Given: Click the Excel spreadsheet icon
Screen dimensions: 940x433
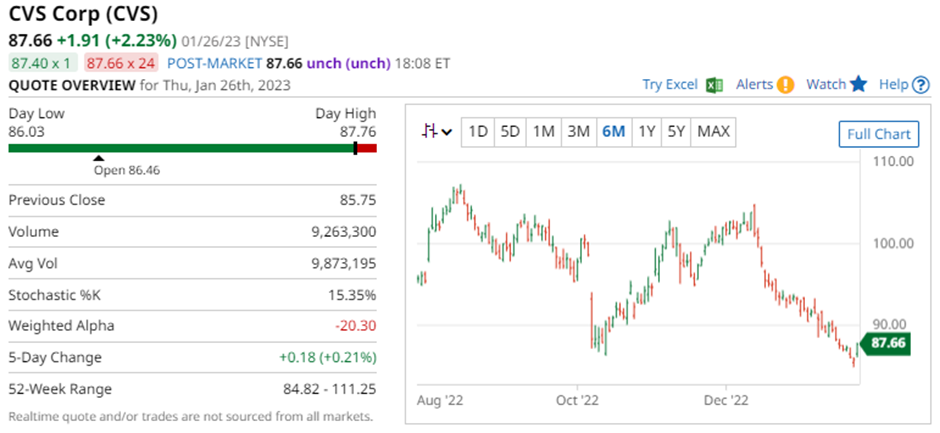Looking at the screenshot, I should (714, 85).
